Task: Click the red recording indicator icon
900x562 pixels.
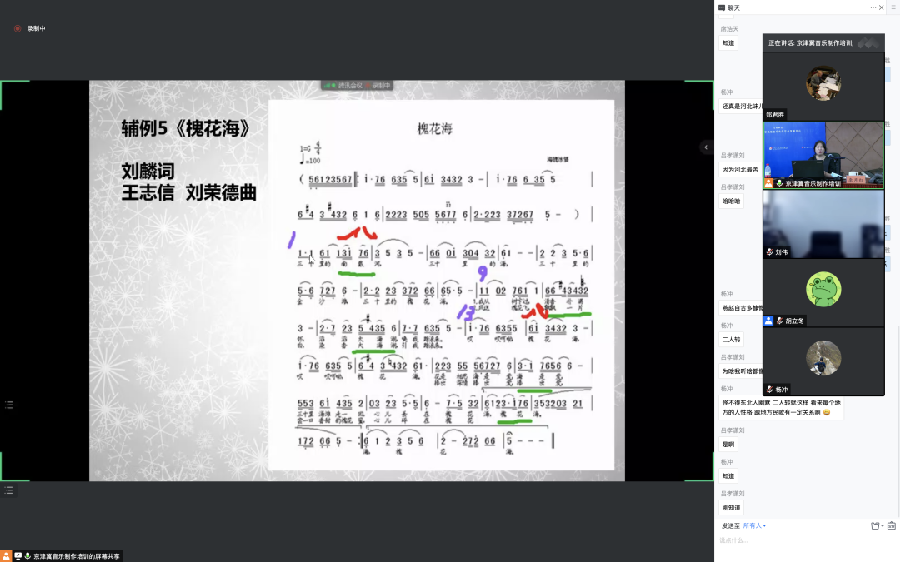Action: pos(18,28)
